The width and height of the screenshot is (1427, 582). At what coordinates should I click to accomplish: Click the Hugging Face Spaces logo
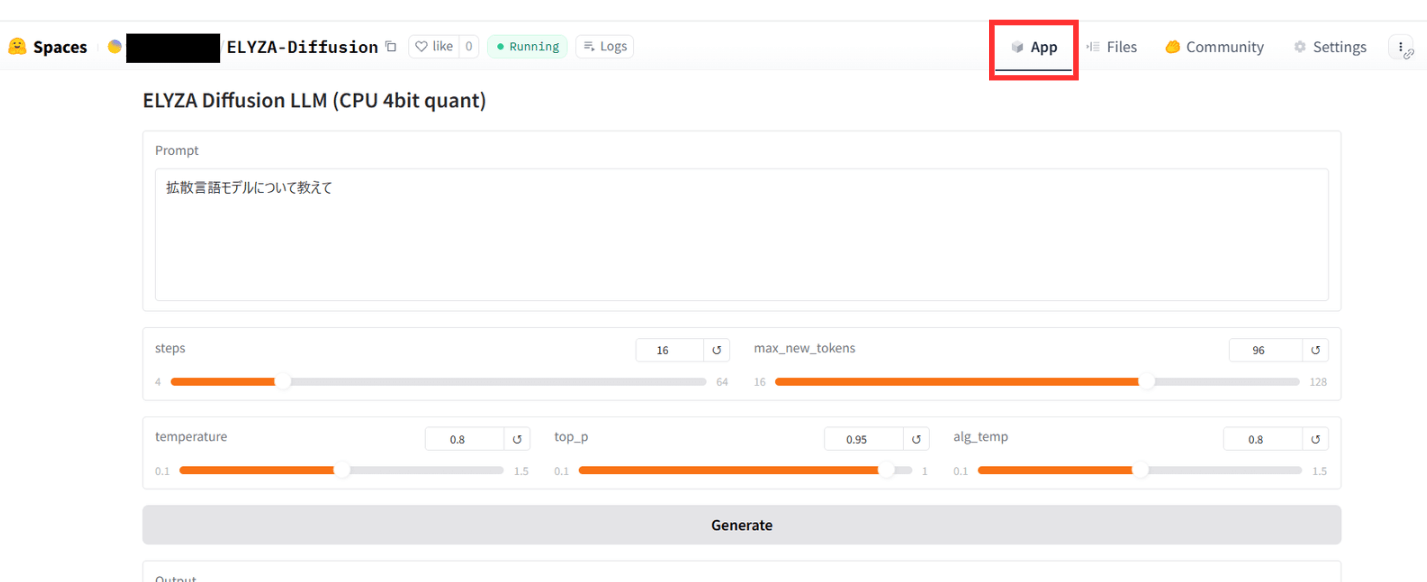(17, 47)
